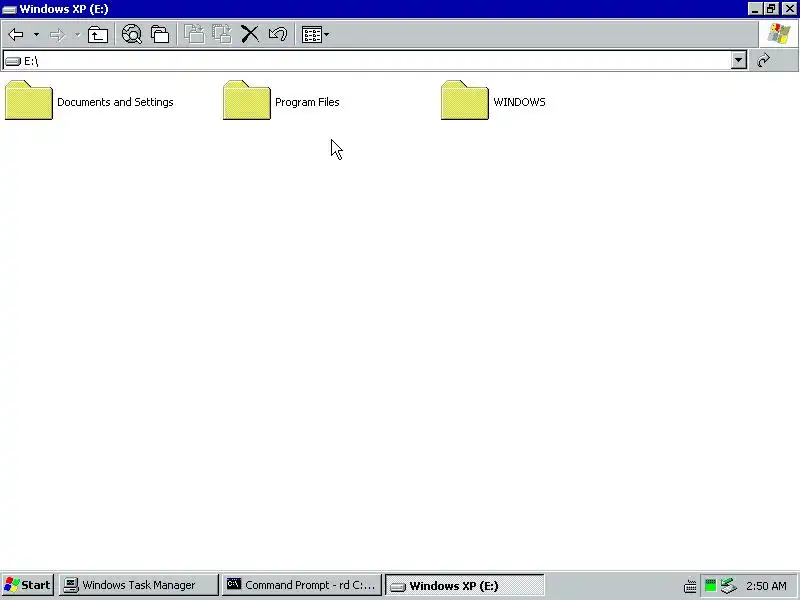The image size is (800, 600).
Task: Click the keyboard icon in taskbar
Action: click(x=690, y=586)
